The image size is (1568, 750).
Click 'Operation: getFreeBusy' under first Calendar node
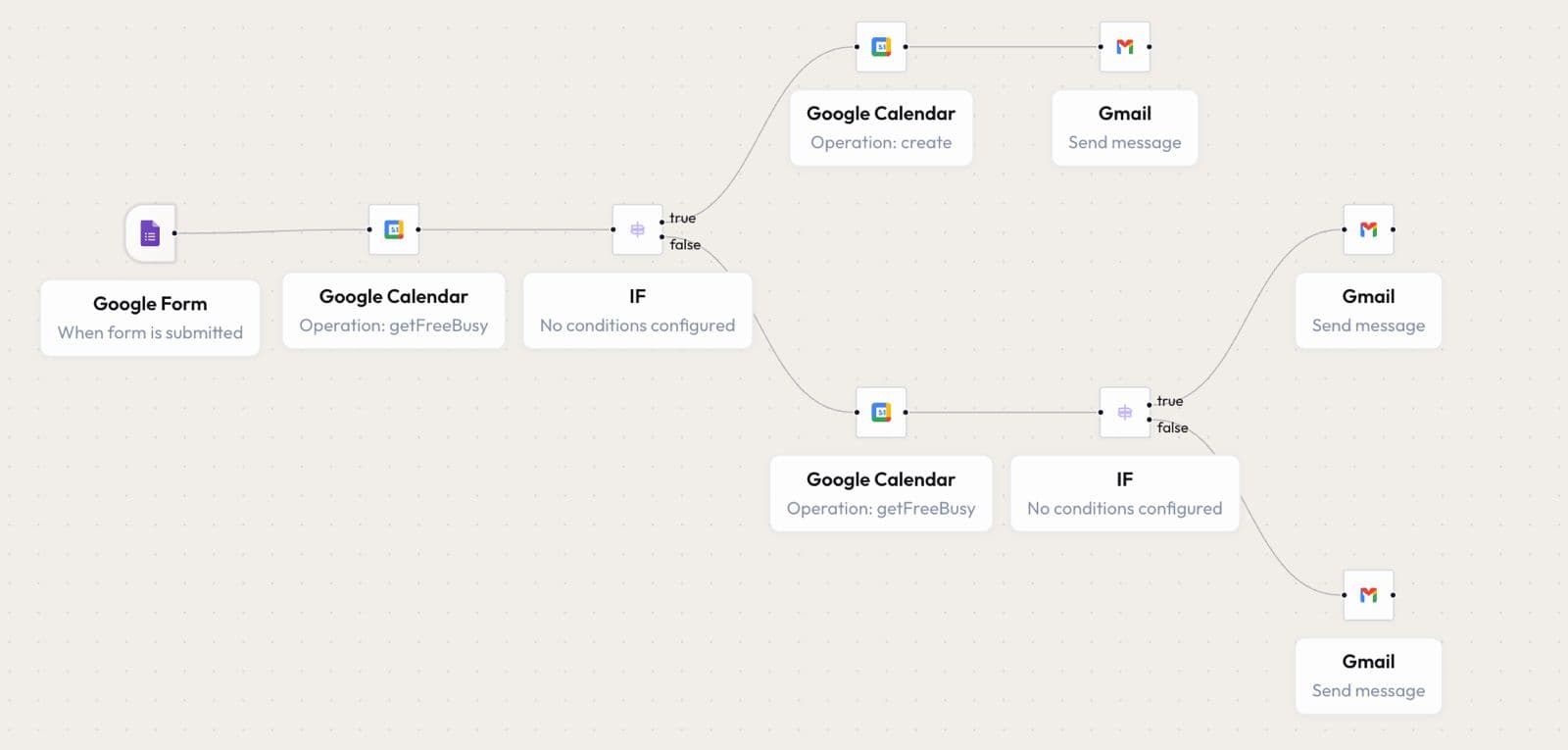point(394,325)
